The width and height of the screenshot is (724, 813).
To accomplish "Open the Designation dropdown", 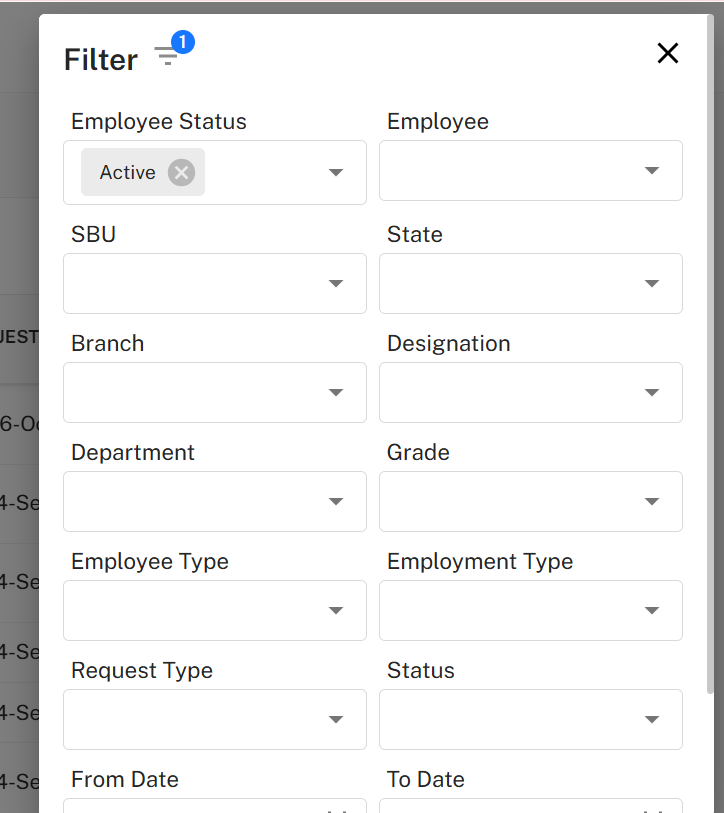I will [651, 392].
